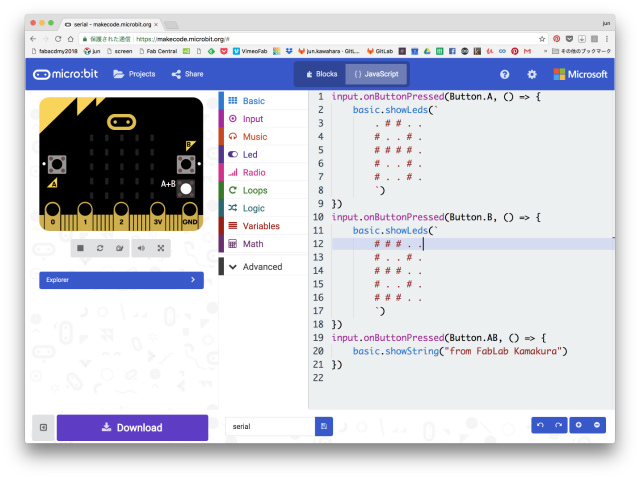Click the address bar URL

tap(182, 39)
